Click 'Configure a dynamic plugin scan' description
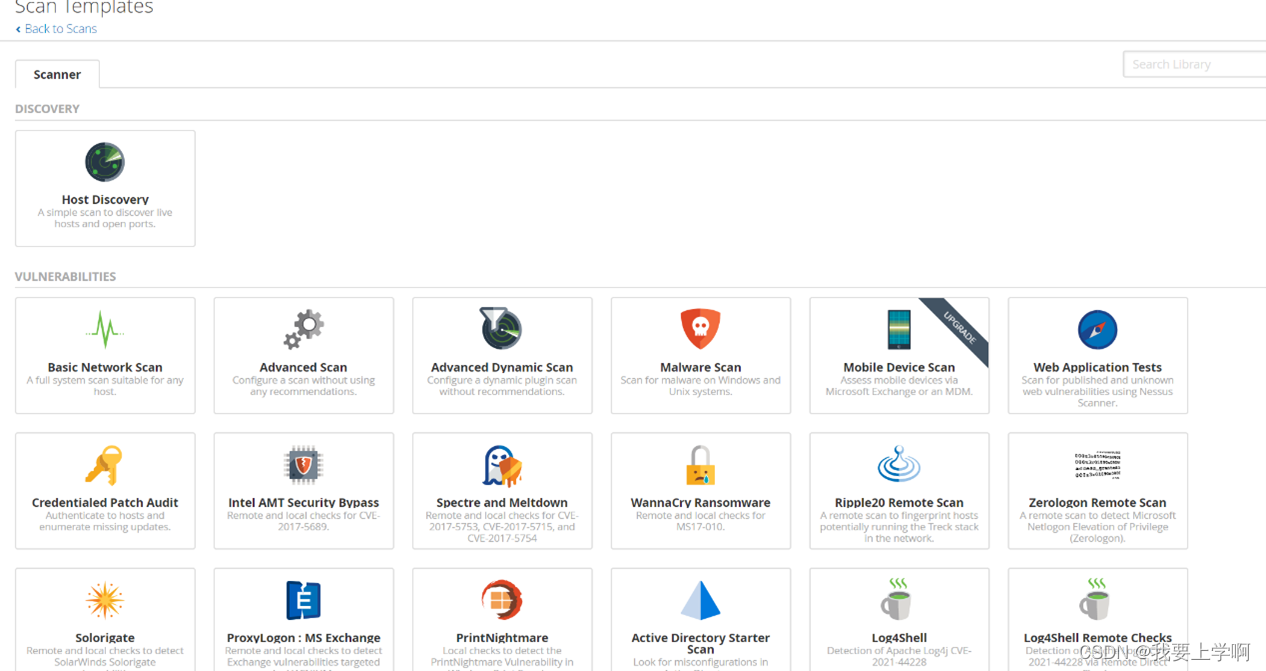1266x671 pixels. click(502, 386)
